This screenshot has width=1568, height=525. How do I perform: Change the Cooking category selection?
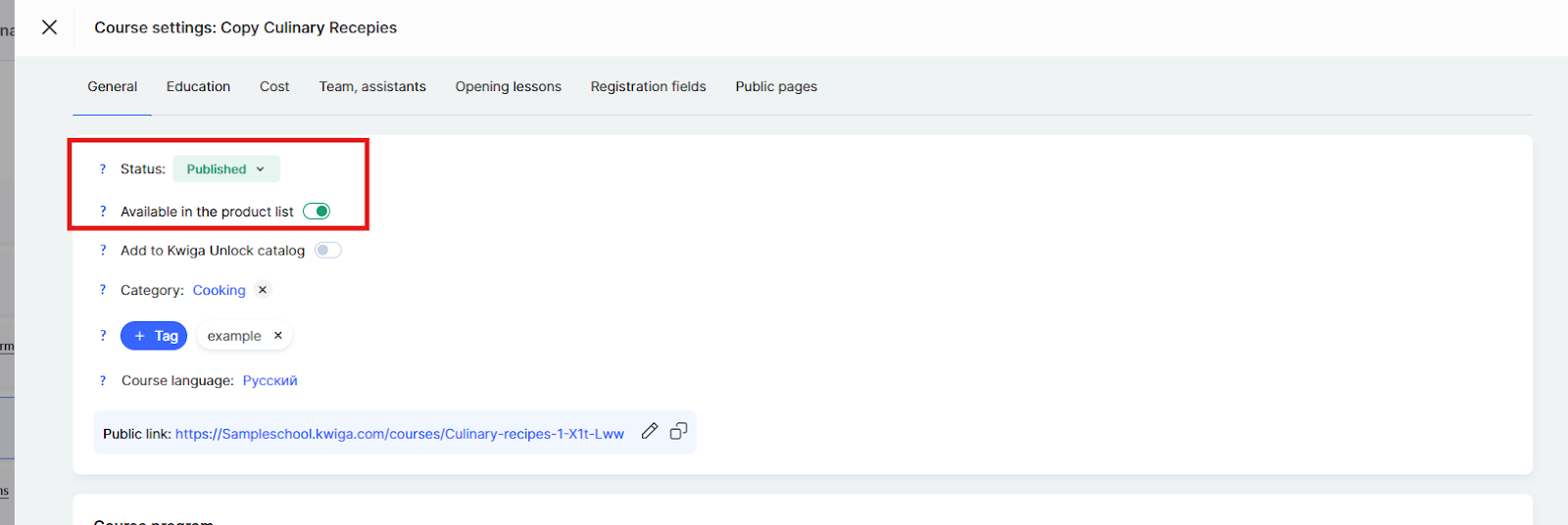coord(219,291)
